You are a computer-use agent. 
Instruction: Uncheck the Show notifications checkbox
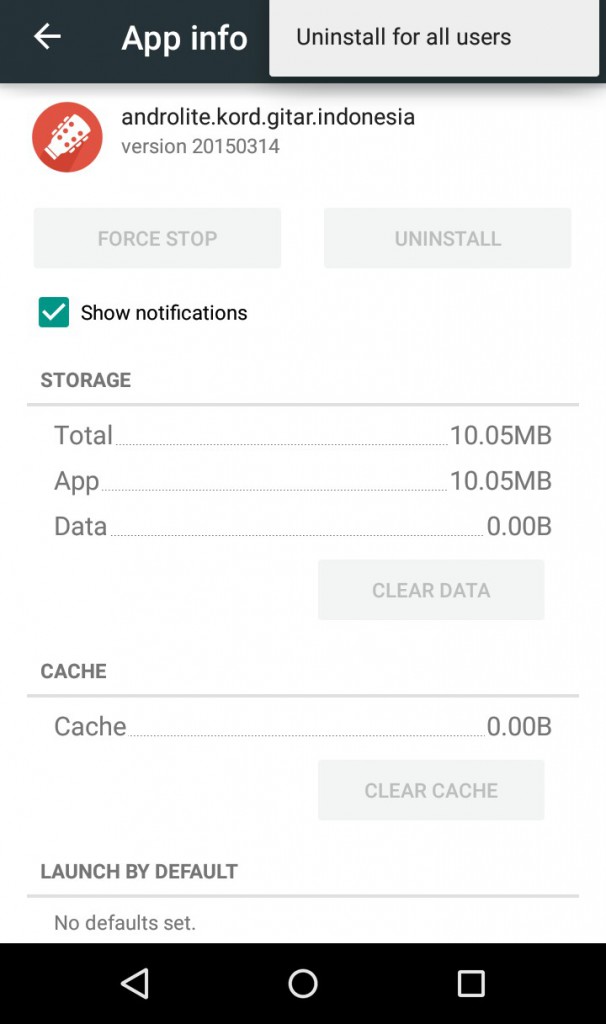click(54, 313)
